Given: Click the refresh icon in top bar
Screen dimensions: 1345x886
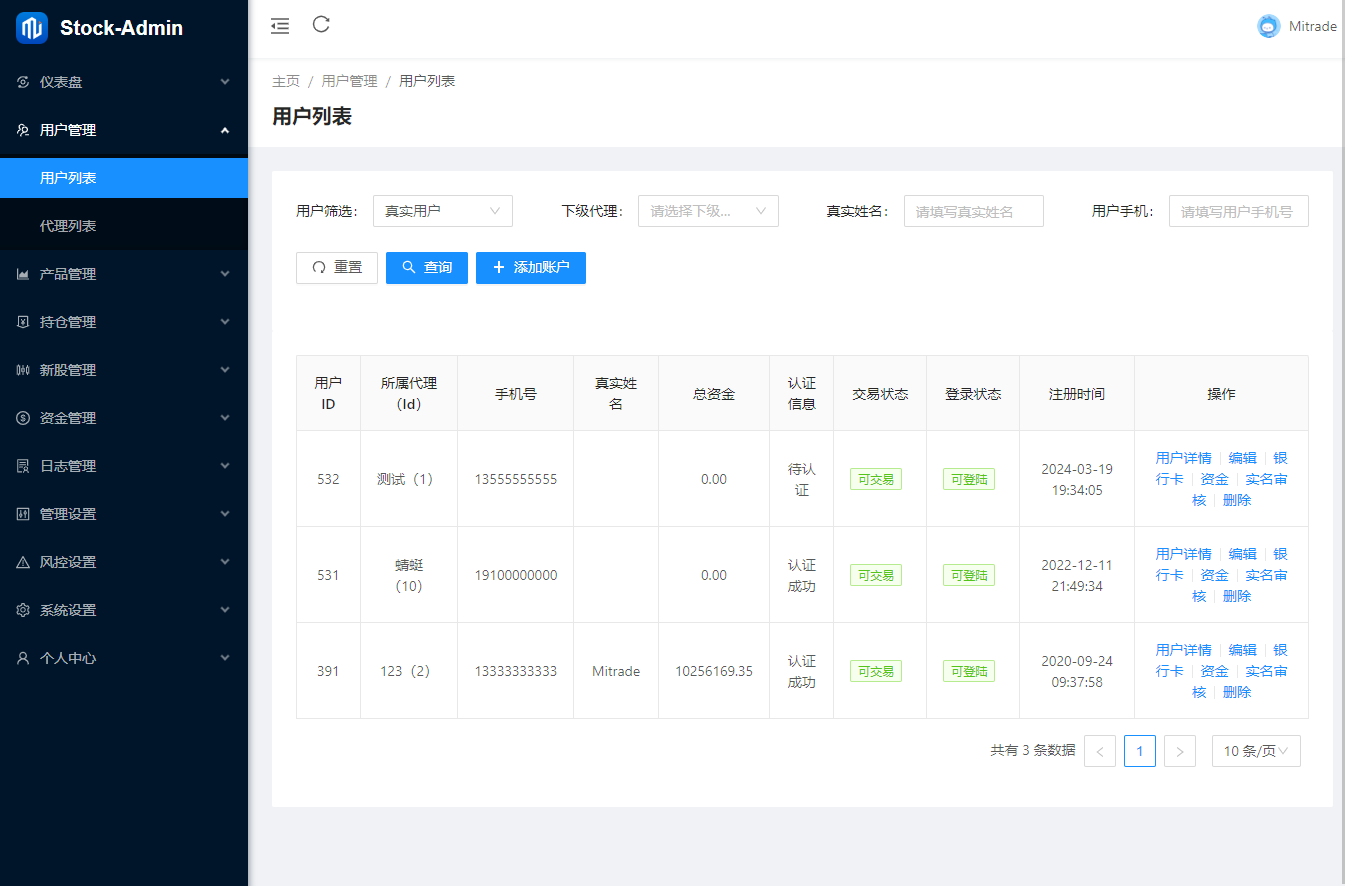Looking at the screenshot, I should [321, 25].
